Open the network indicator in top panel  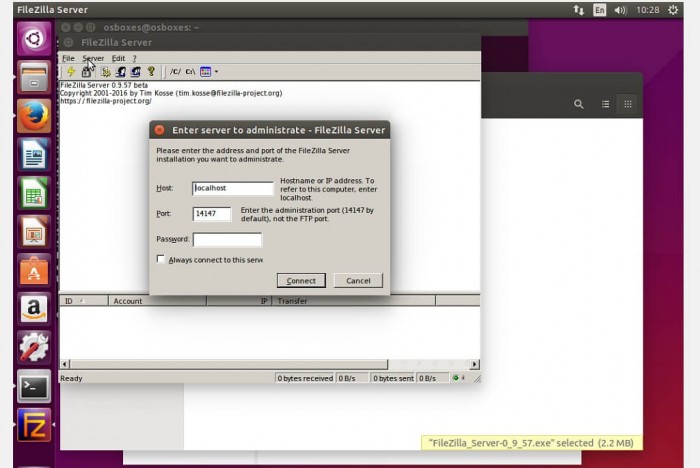point(579,10)
